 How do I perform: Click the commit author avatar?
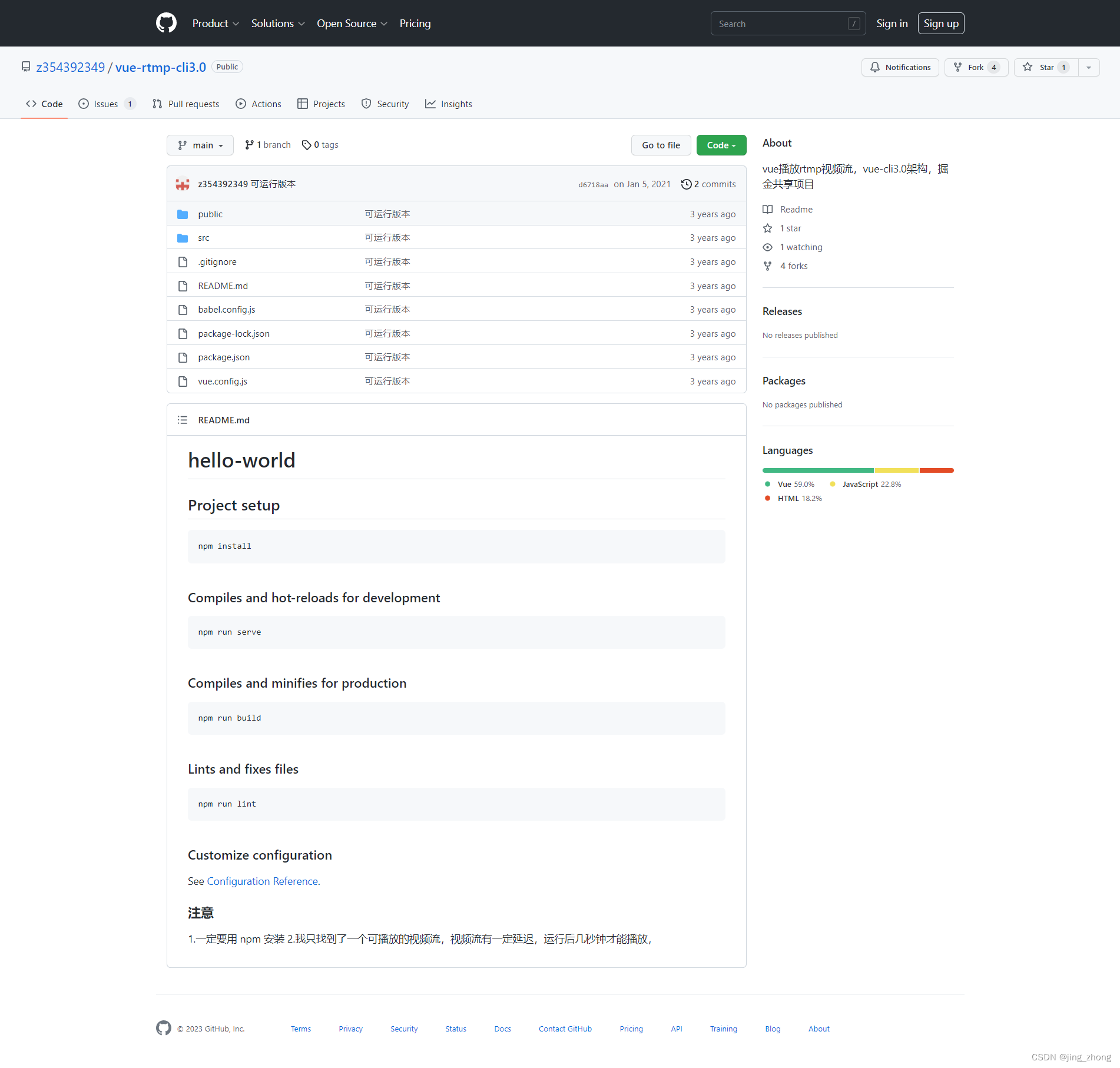183,184
